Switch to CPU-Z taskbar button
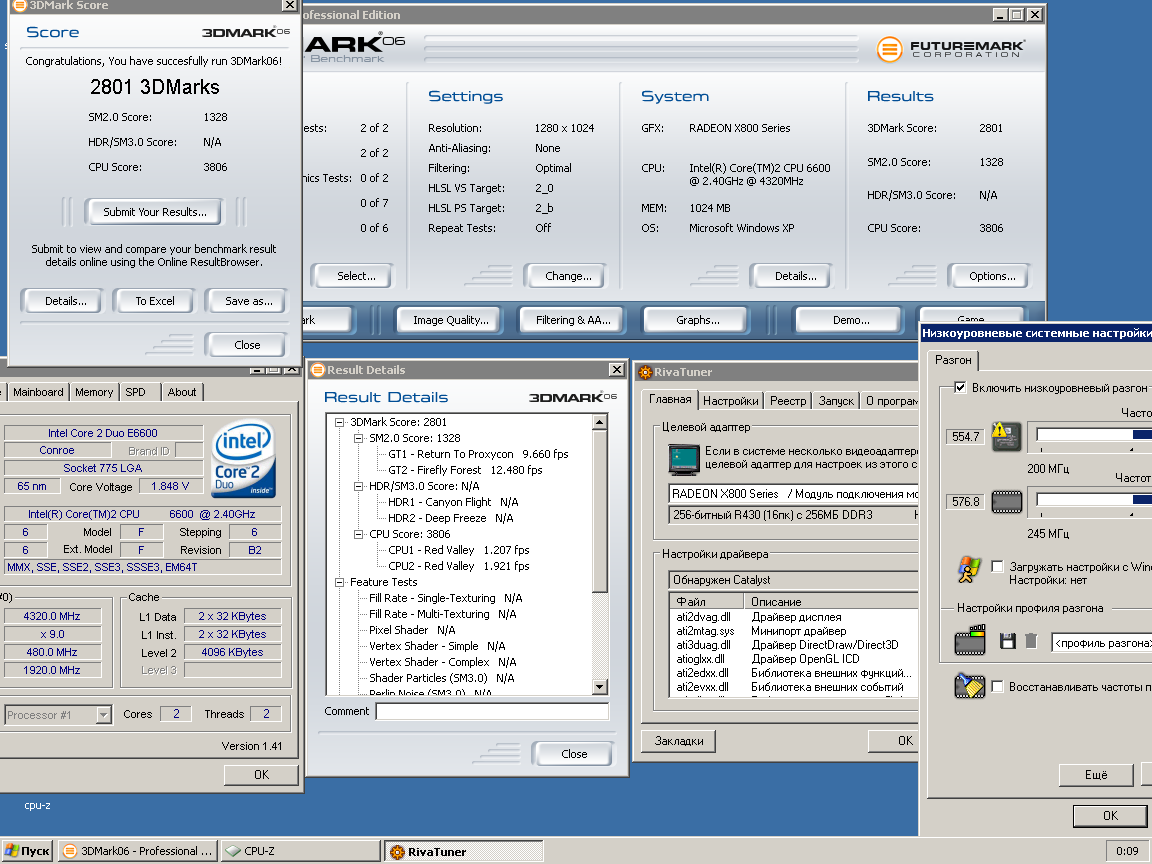The height and width of the screenshot is (864, 1152). [x=300, y=851]
